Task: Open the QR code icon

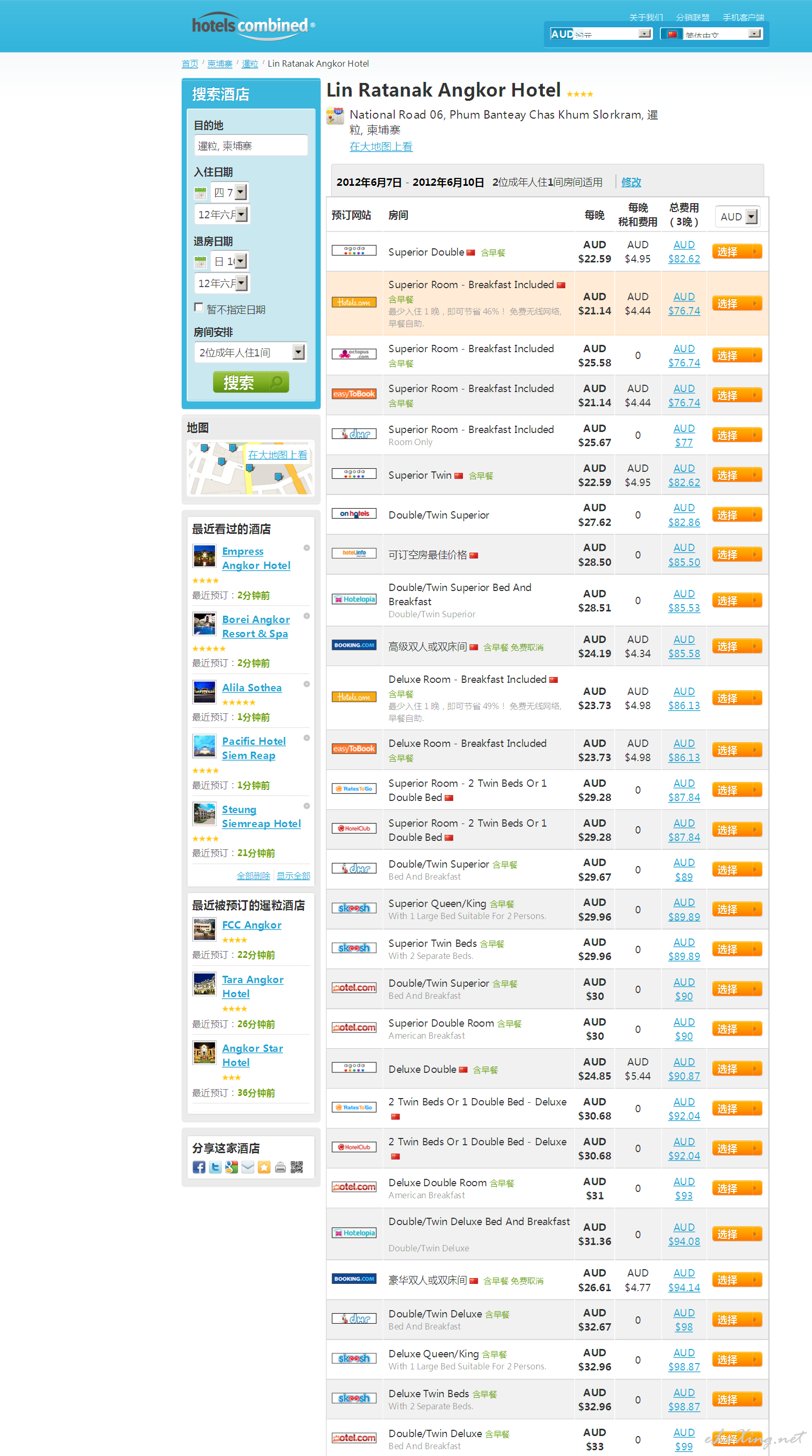Action: [297, 1167]
